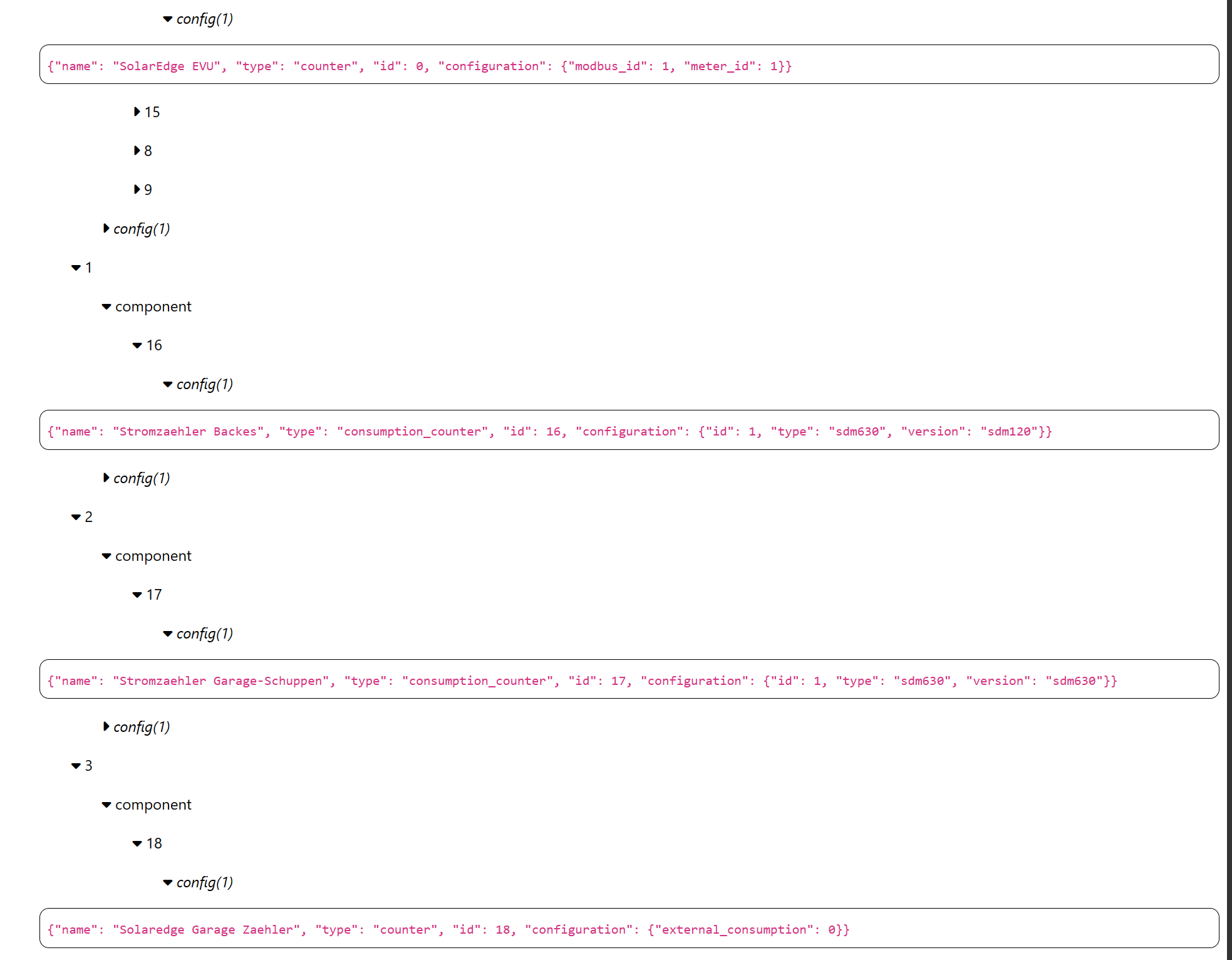Click the Solaredge Garage Zaehler JSON config

tap(448, 930)
